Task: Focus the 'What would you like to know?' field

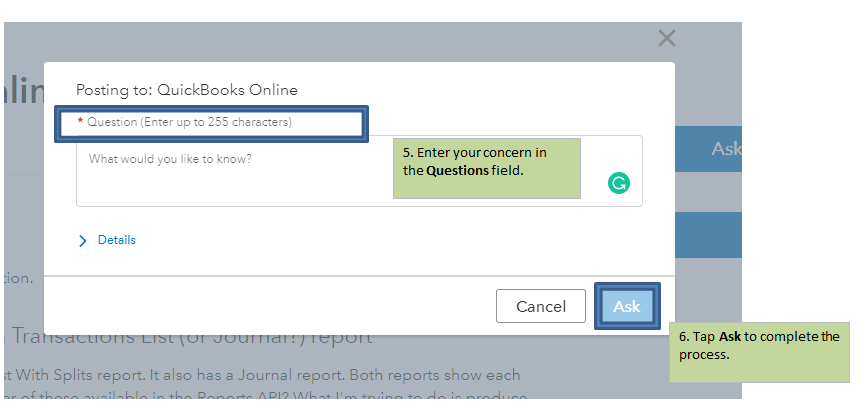Action: click(230, 170)
